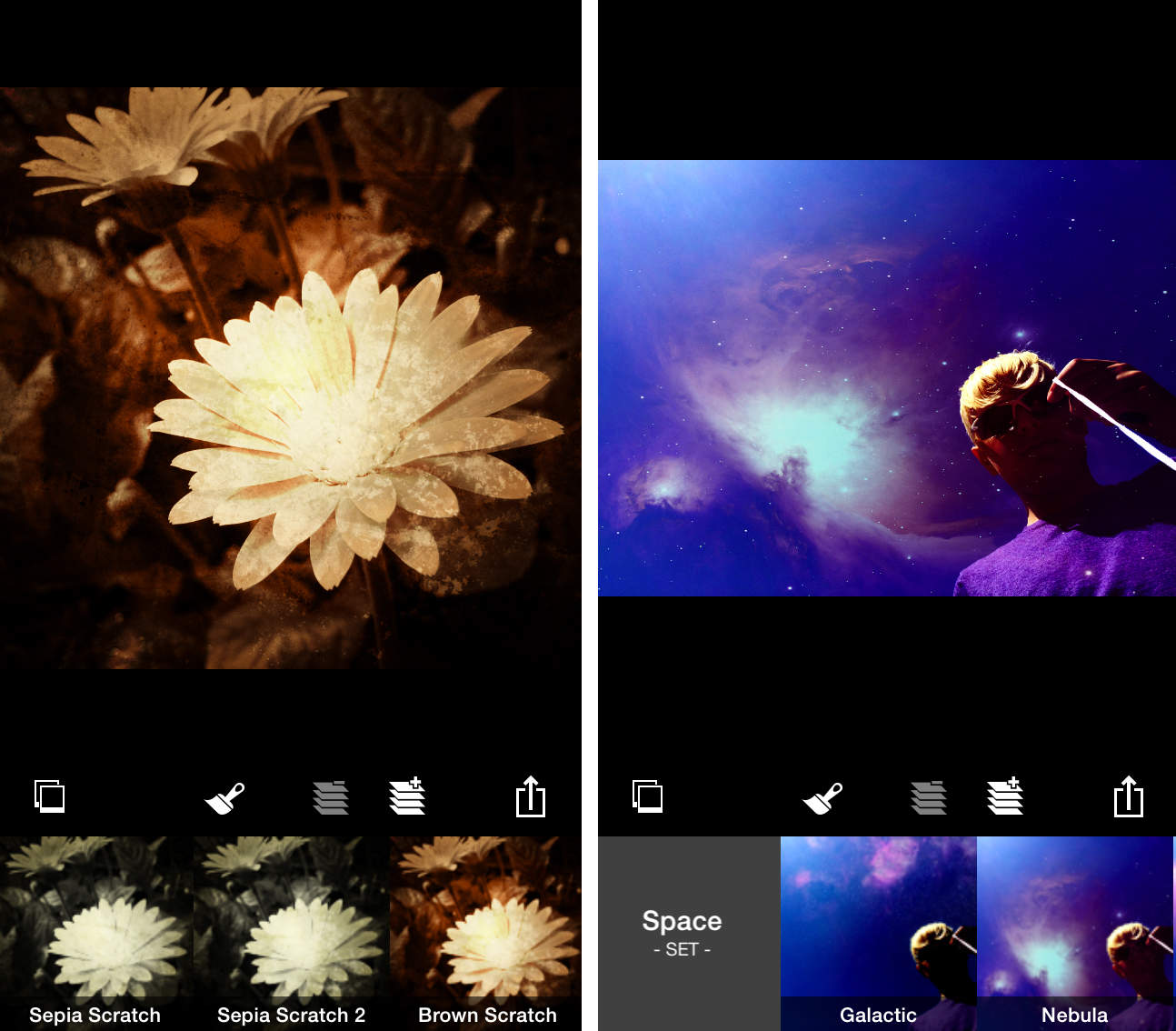Tap the duplicate image icon on the right screen
This screenshot has height=1031, width=1176.
[648, 797]
